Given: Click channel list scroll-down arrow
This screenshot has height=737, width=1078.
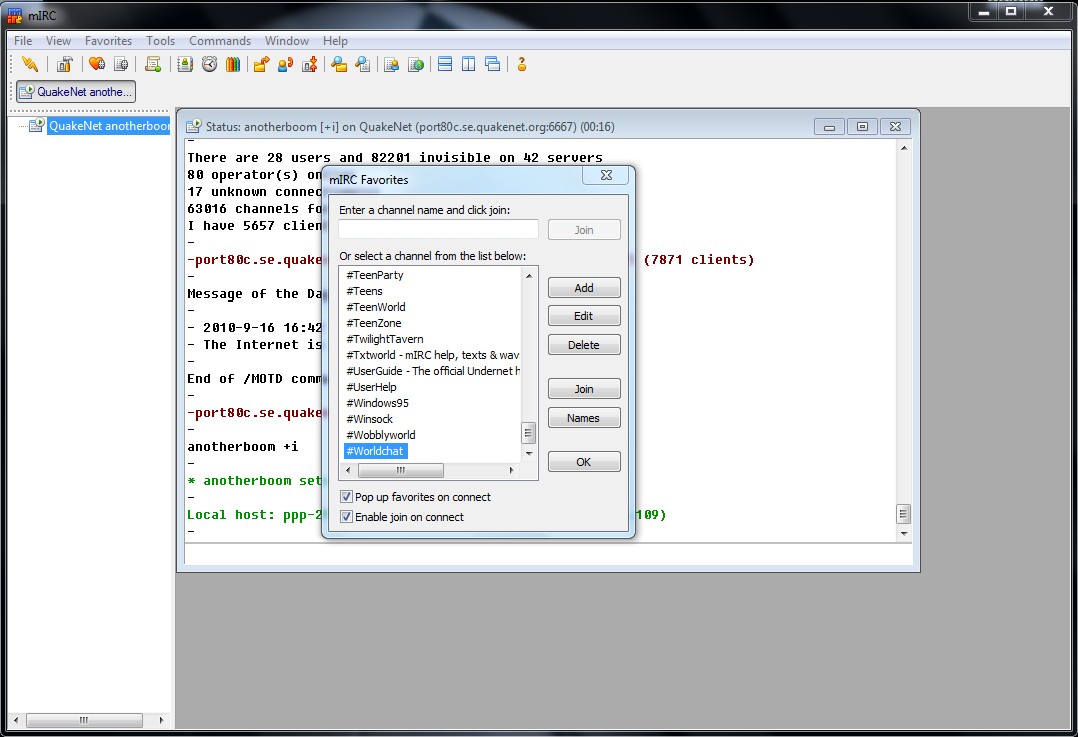Looking at the screenshot, I should [x=529, y=453].
